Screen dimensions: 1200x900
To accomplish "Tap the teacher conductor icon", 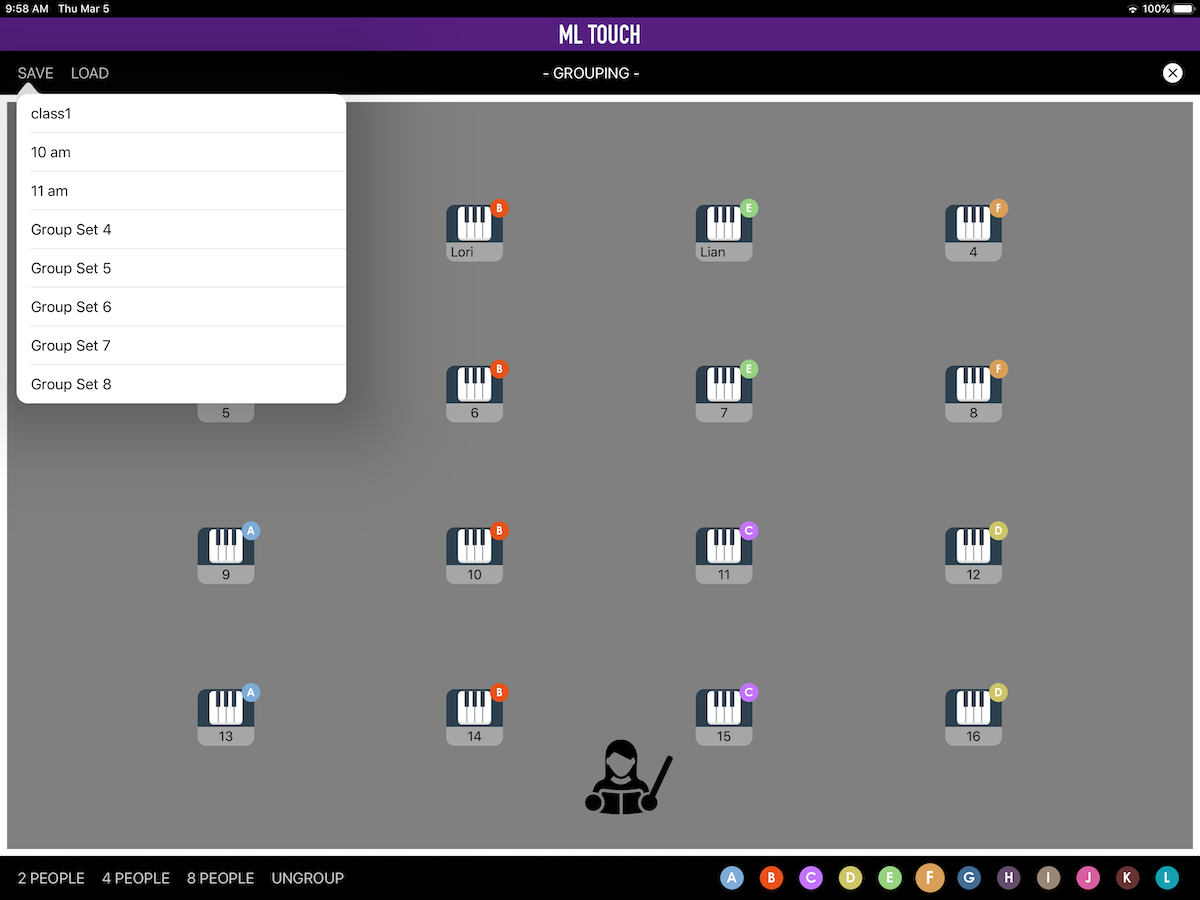I will (x=628, y=778).
